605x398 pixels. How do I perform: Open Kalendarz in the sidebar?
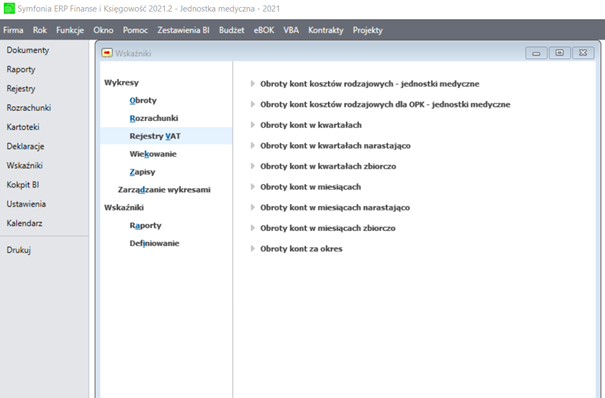[24, 223]
